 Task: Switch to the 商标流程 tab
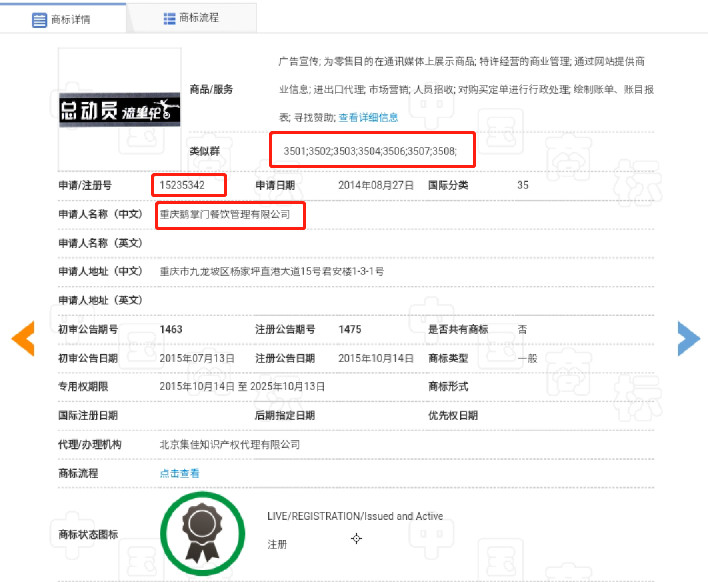[x=191, y=18]
